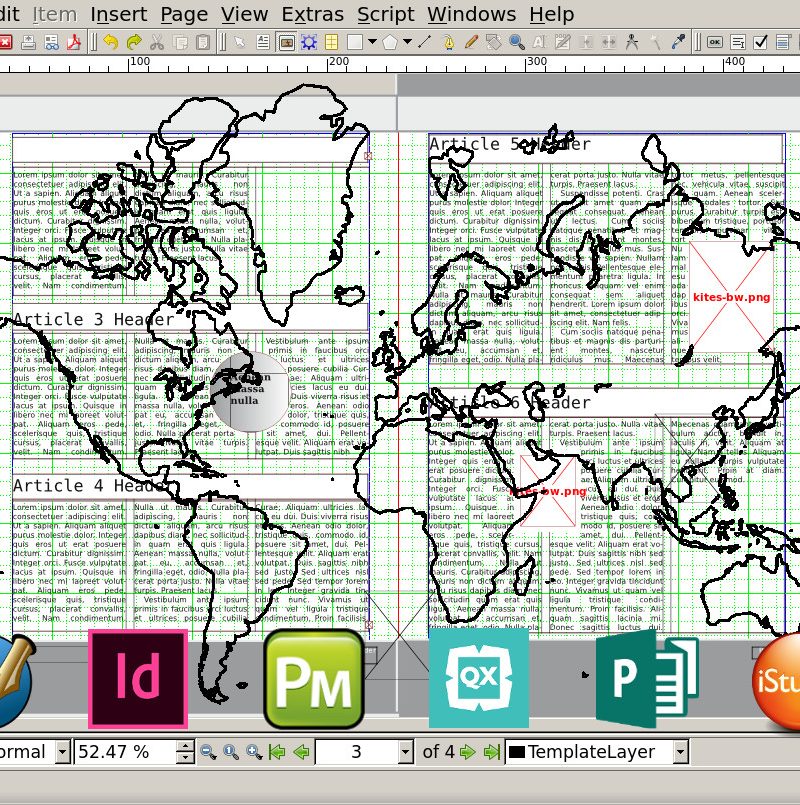Select the Freehand Line pencil tool
This screenshot has width=800, height=805.
(471, 42)
